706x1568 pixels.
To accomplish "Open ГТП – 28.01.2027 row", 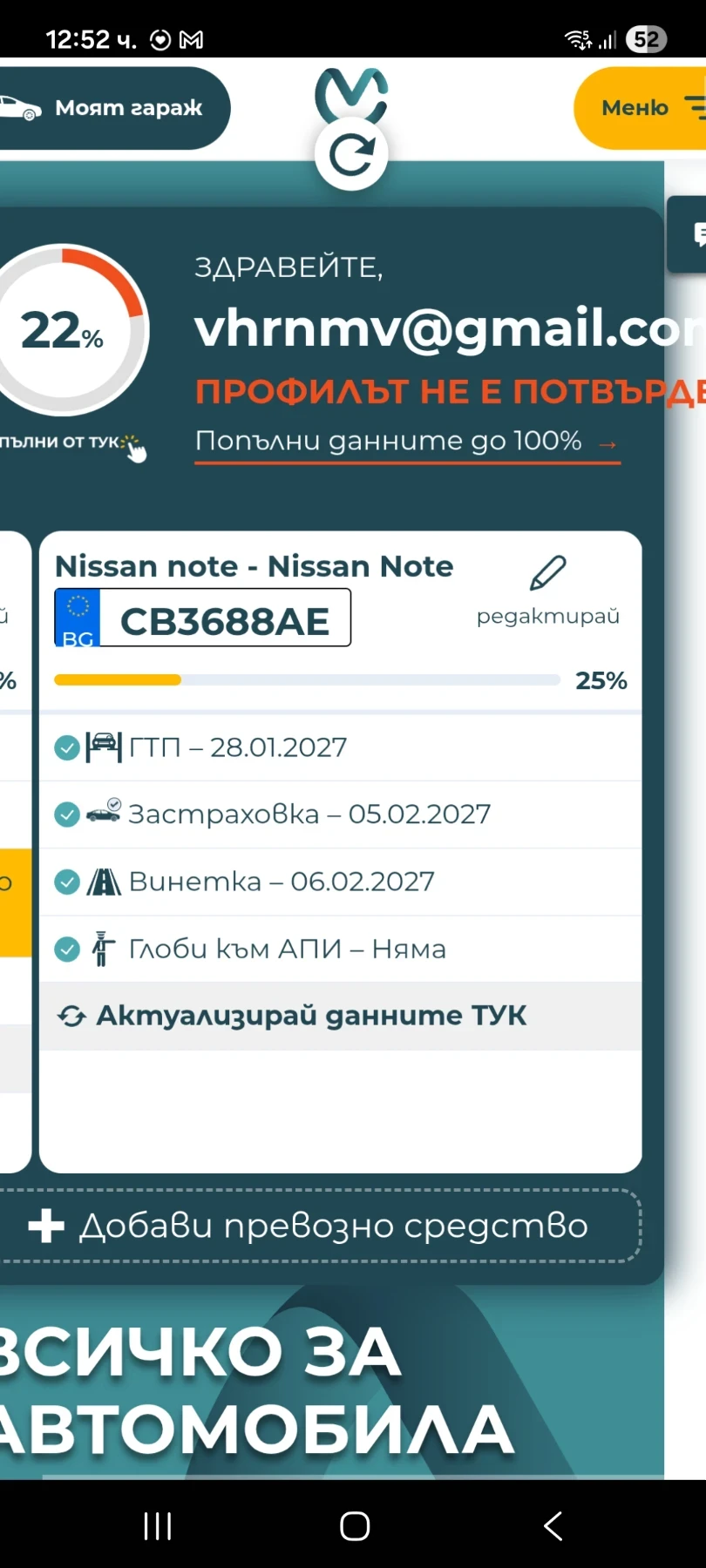I will (x=341, y=747).
